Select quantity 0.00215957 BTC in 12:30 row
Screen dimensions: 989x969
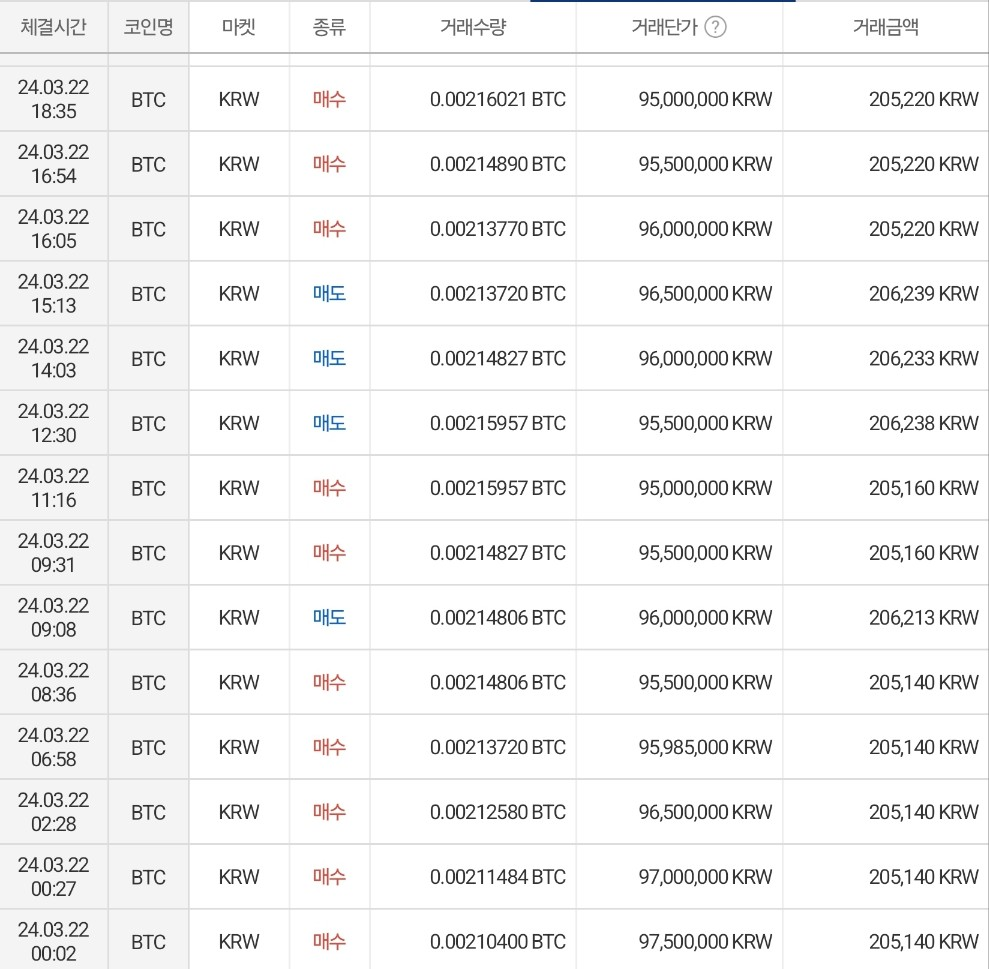498,423
